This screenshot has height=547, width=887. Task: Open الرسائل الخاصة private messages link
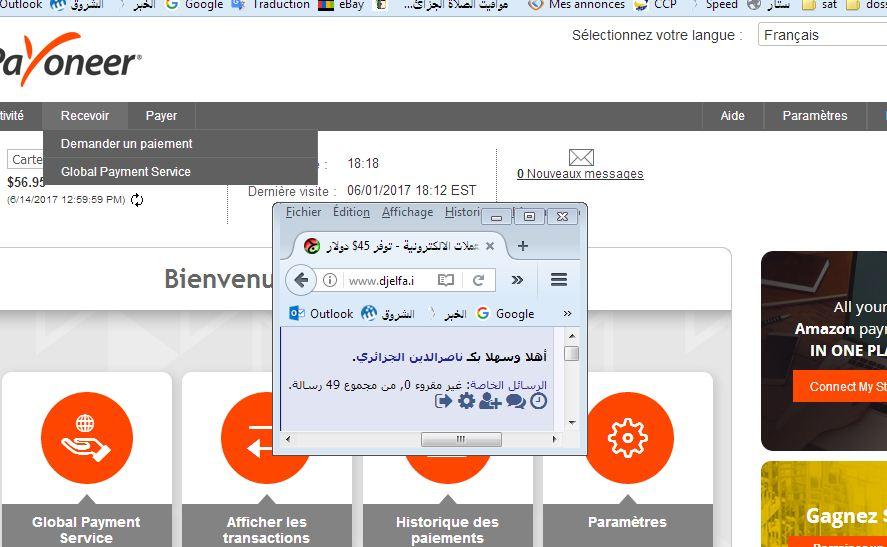509,385
